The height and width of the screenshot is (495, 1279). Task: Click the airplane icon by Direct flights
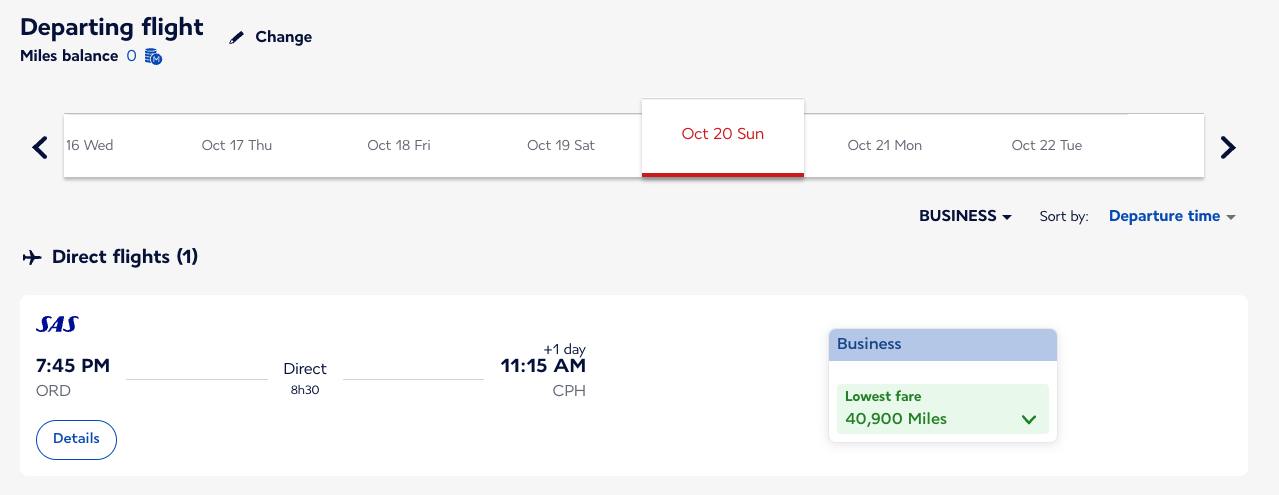pyautogui.click(x=32, y=258)
